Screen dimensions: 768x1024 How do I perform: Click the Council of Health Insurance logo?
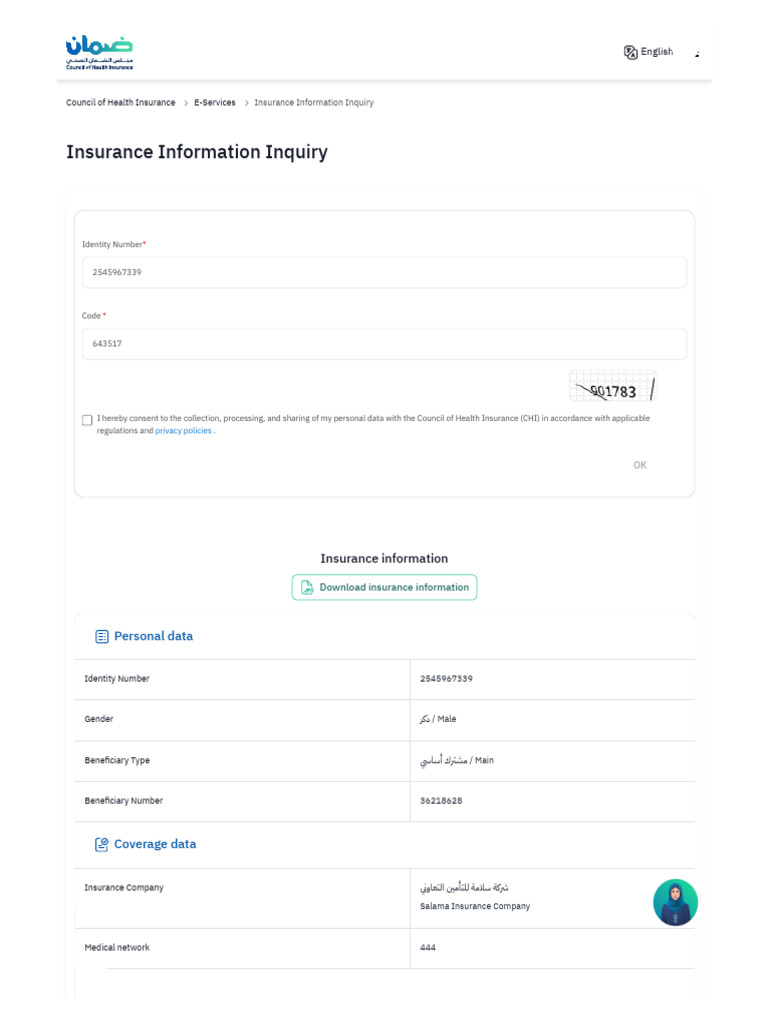[99, 52]
